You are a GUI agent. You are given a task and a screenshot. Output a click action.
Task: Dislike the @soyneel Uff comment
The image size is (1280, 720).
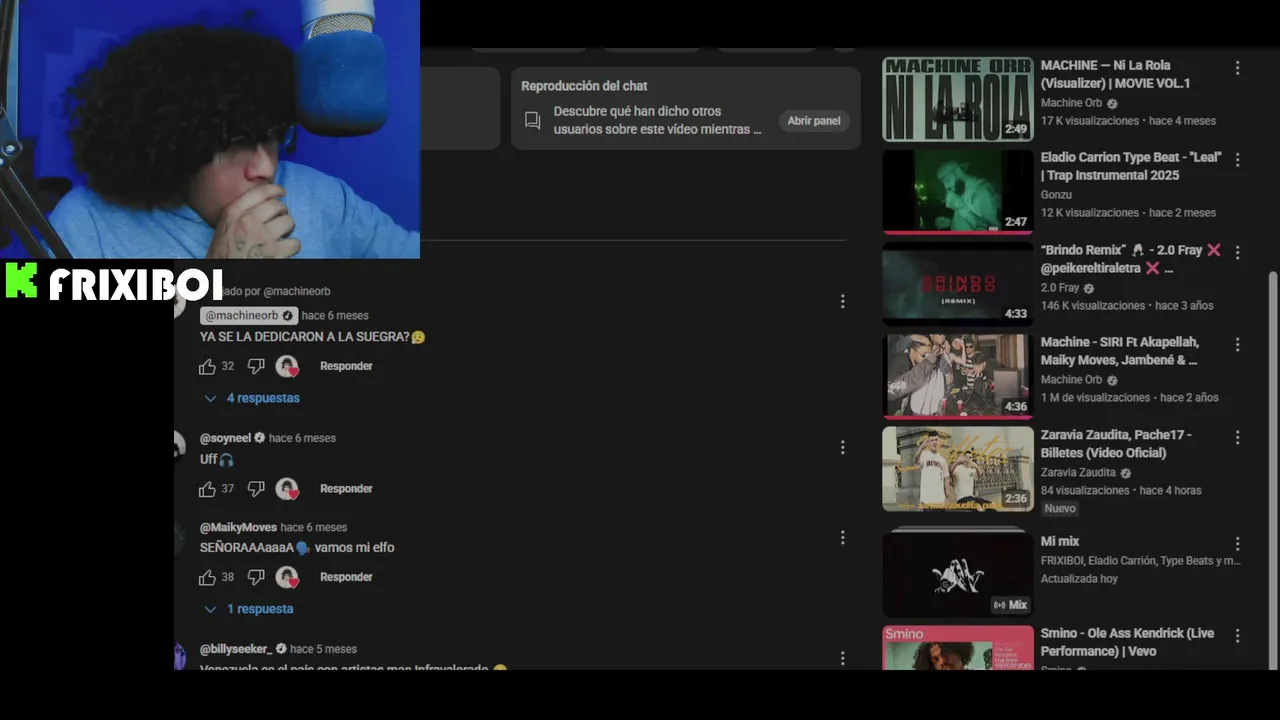click(256, 489)
